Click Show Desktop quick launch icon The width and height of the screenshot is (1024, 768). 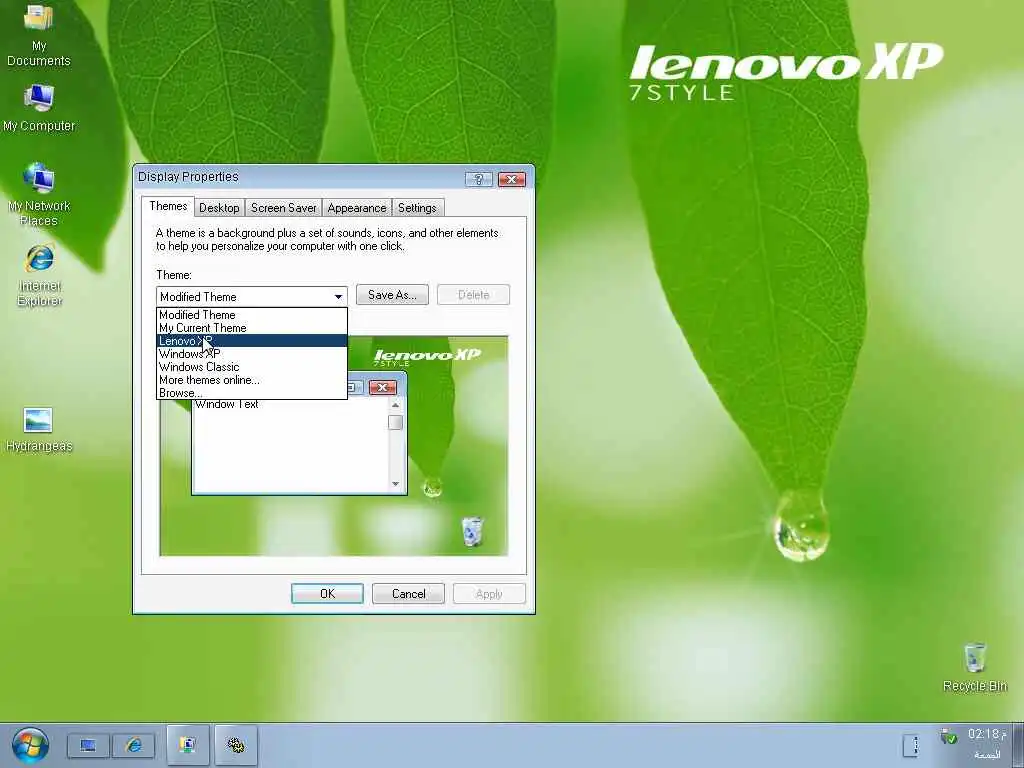[88, 745]
